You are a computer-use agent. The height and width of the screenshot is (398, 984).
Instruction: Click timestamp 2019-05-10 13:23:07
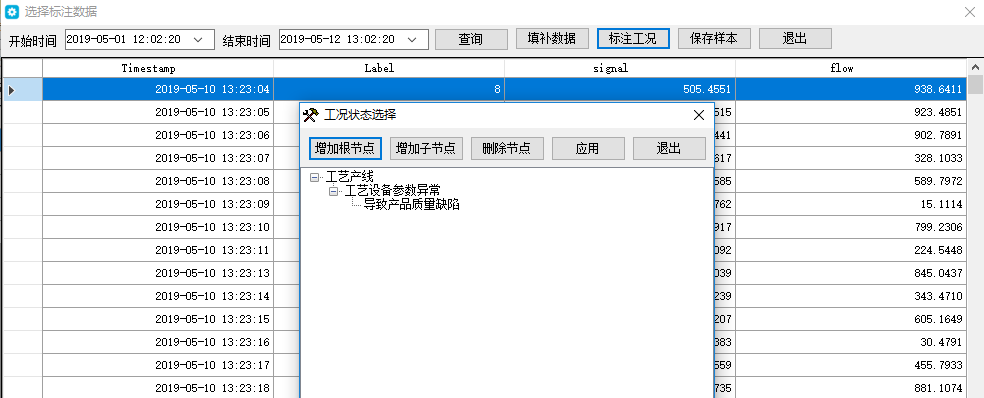pyautogui.click(x=212, y=158)
